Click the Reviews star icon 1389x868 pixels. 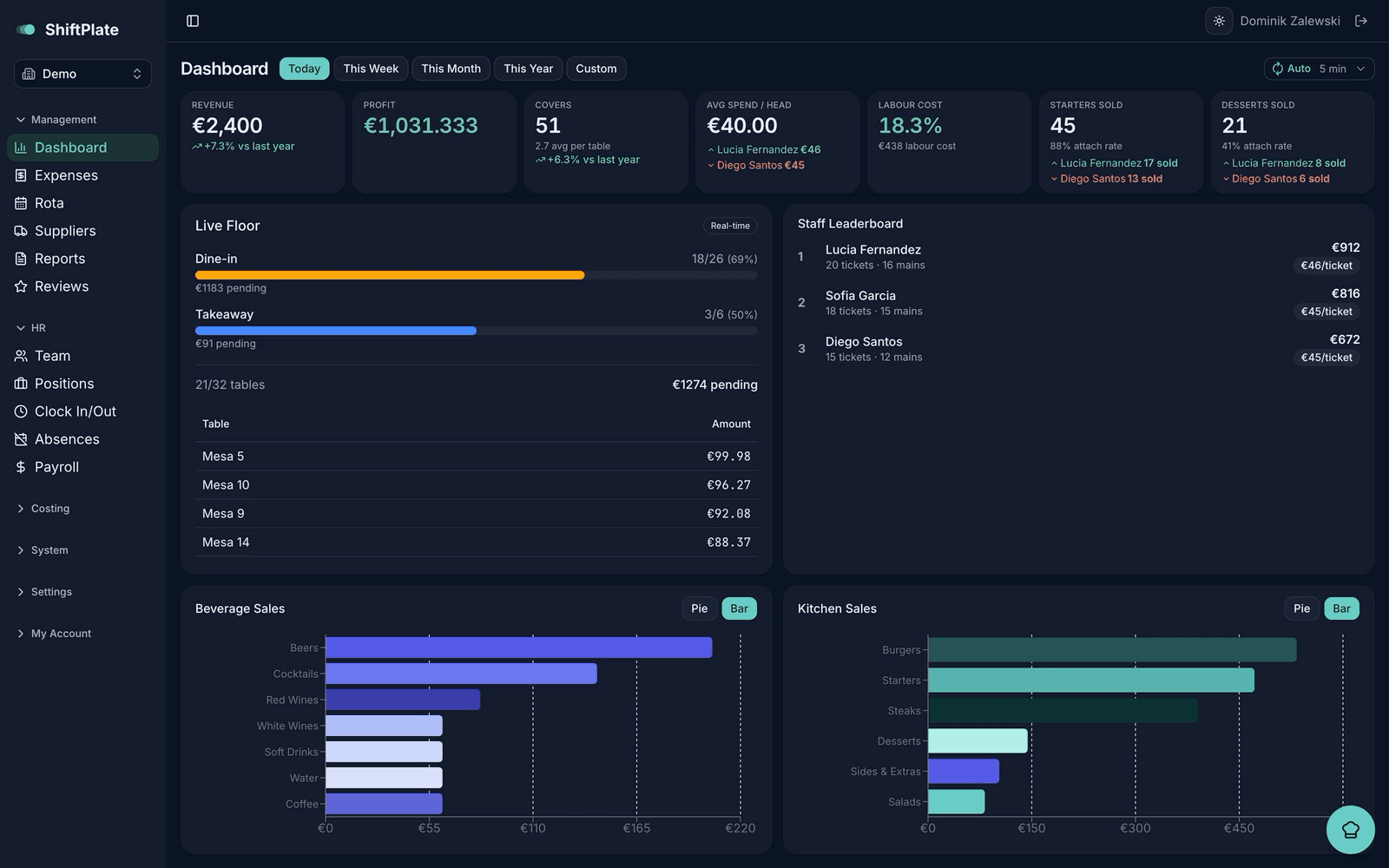click(x=21, y=286)
